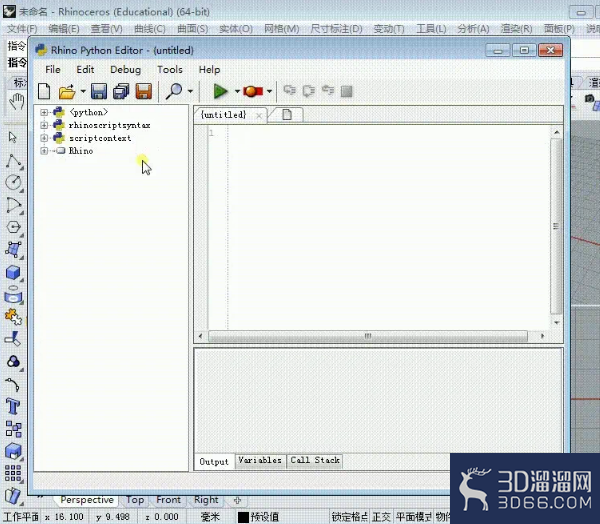
Task: Click the Step Over debug icon
Action: (309, 91)
